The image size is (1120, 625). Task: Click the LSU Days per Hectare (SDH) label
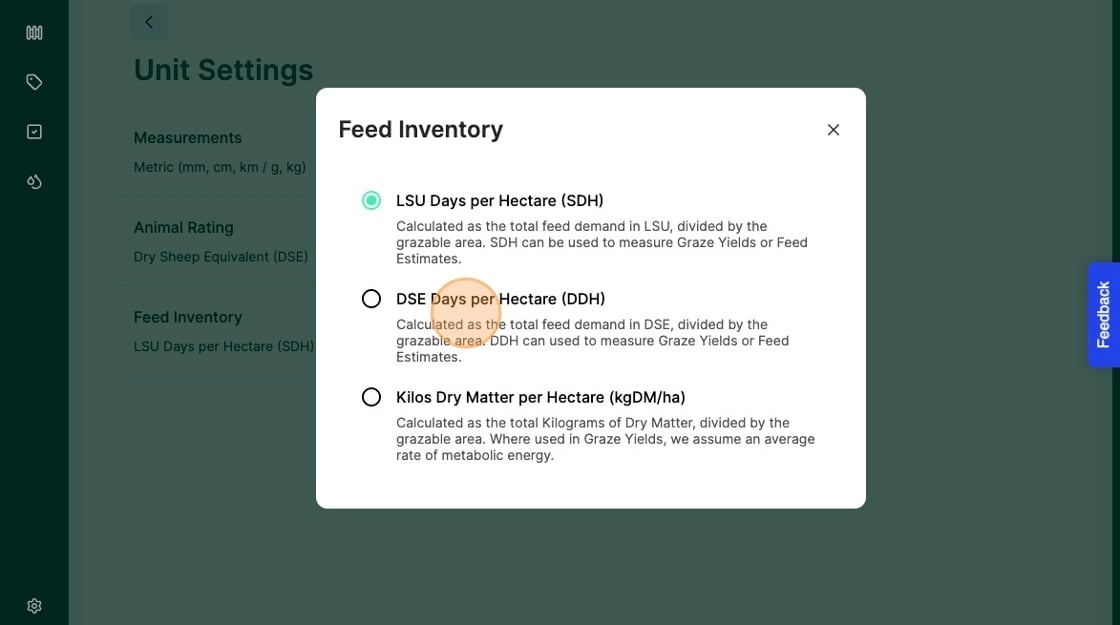tap(499, 201)
